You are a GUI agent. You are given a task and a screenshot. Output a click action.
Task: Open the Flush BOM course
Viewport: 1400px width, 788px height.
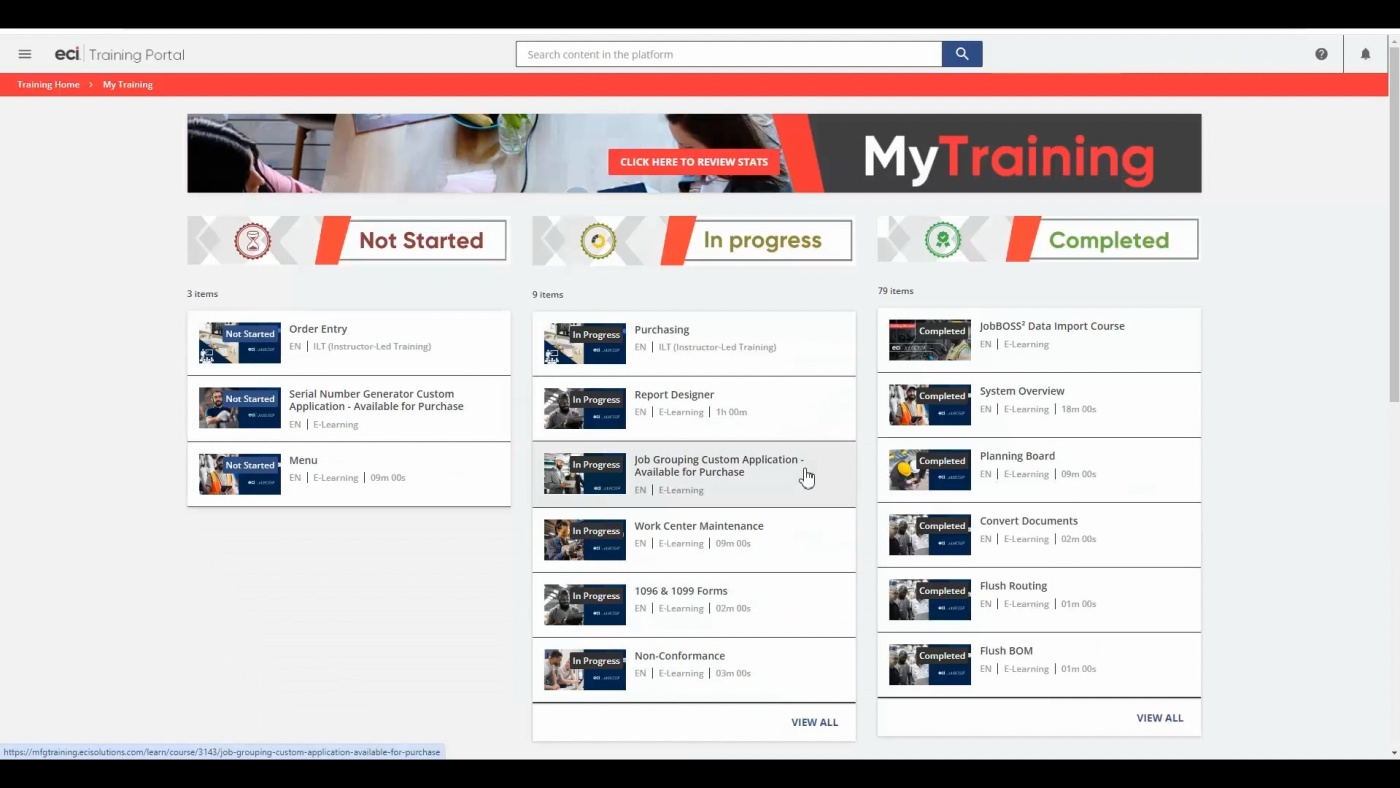[x=1039, y=665]
